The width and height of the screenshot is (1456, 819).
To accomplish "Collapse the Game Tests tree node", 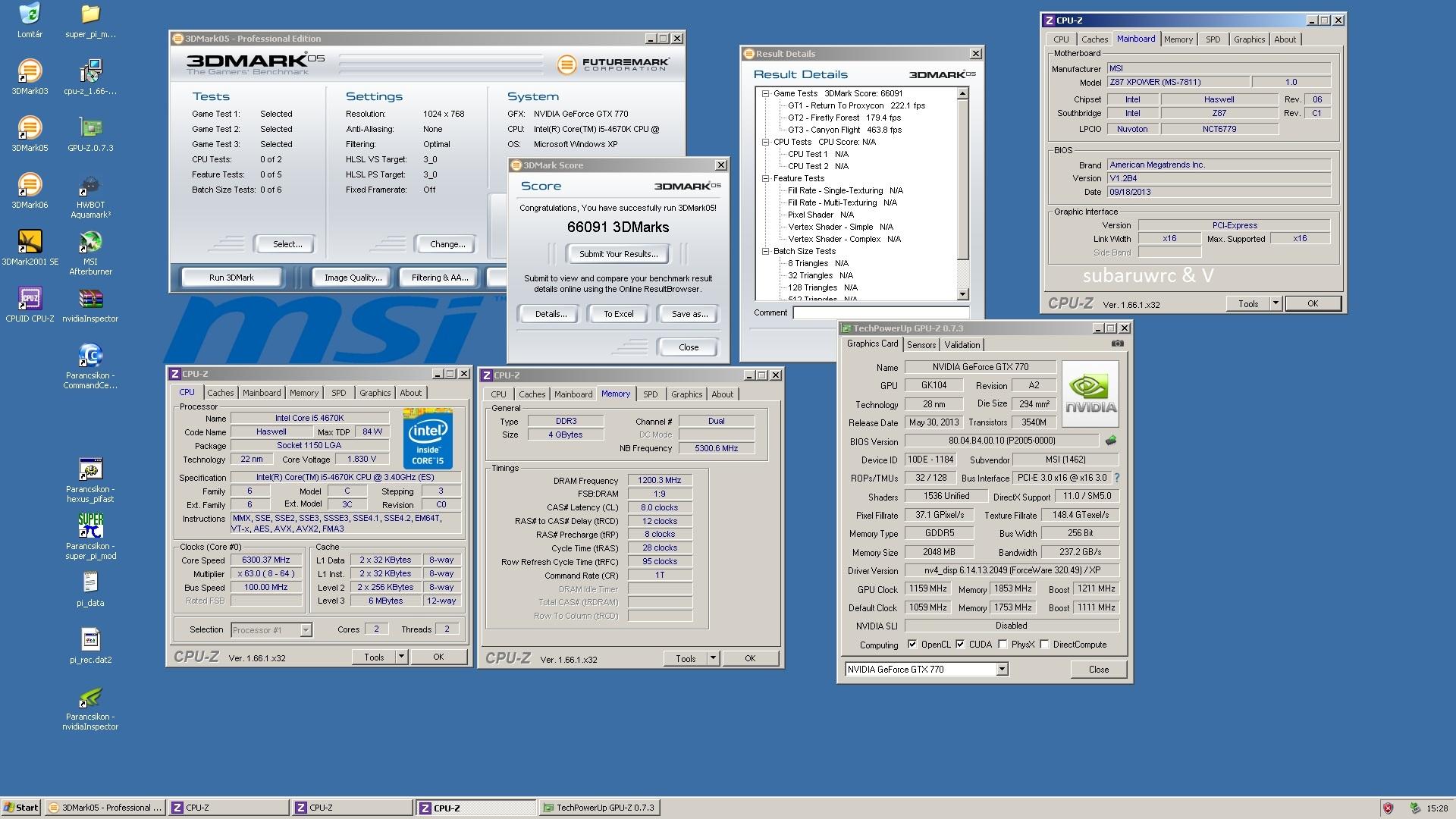I will click(x=765, y=93).
